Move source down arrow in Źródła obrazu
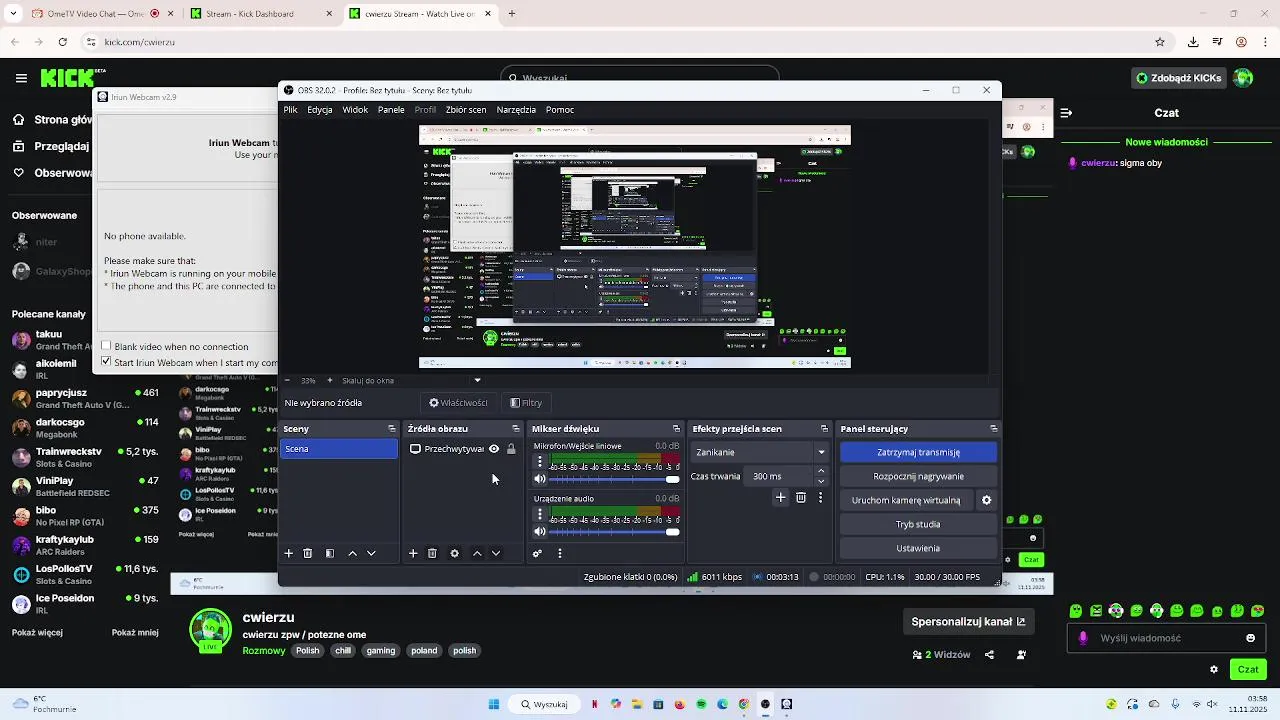 [496, 553]
